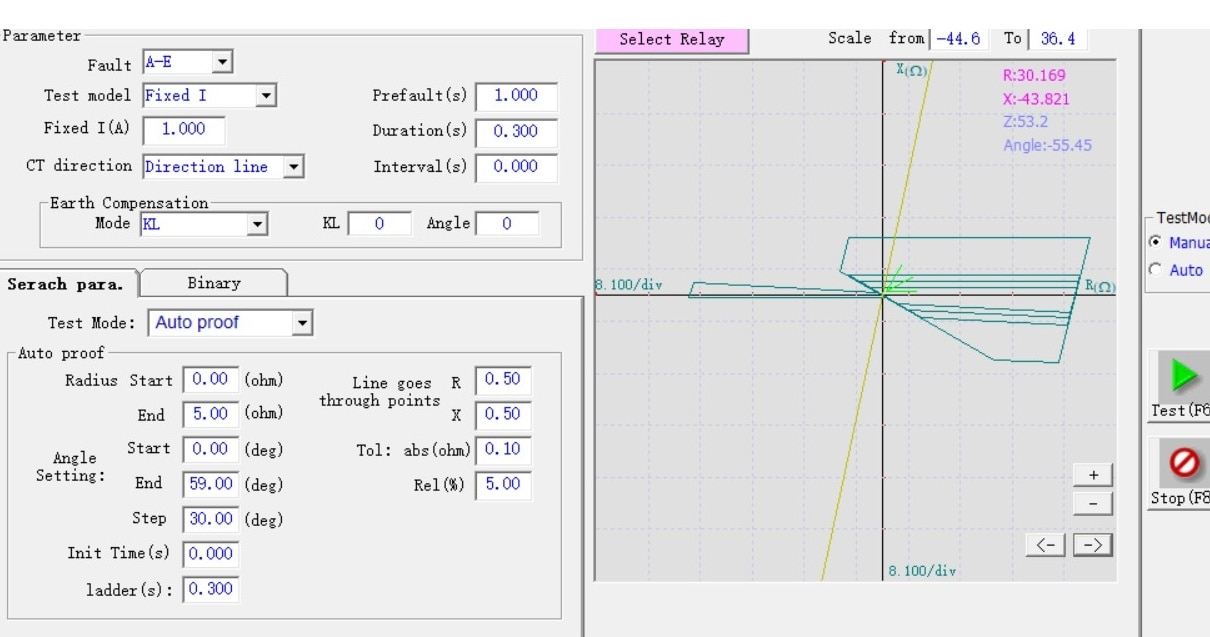Screen dimensions: 1210x637
Task: Click the Radius Start input field
Action: point(211,380)
